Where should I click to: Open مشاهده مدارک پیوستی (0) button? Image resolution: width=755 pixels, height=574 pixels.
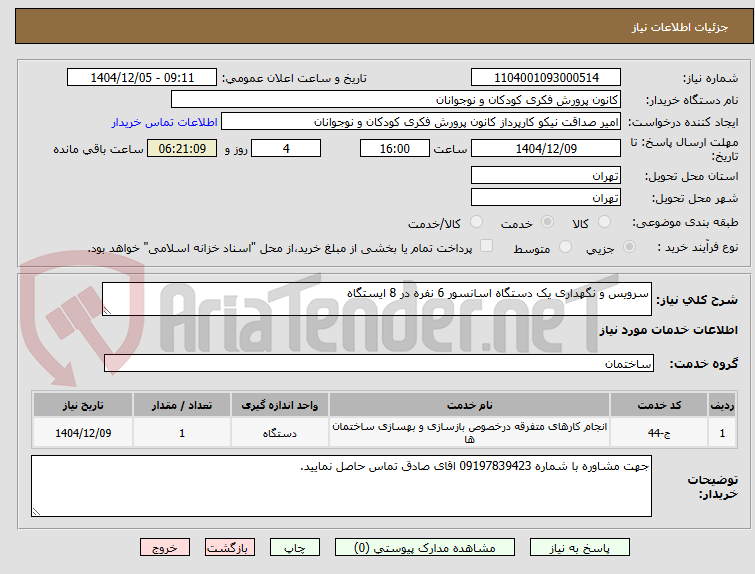(425, 548)
